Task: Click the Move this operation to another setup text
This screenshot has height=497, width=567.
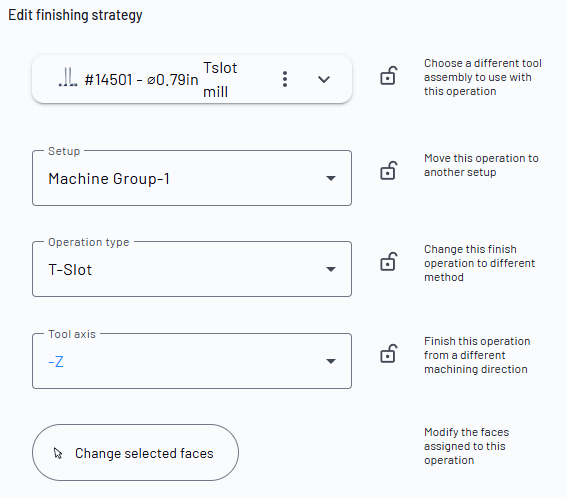Action: [481, 165]
